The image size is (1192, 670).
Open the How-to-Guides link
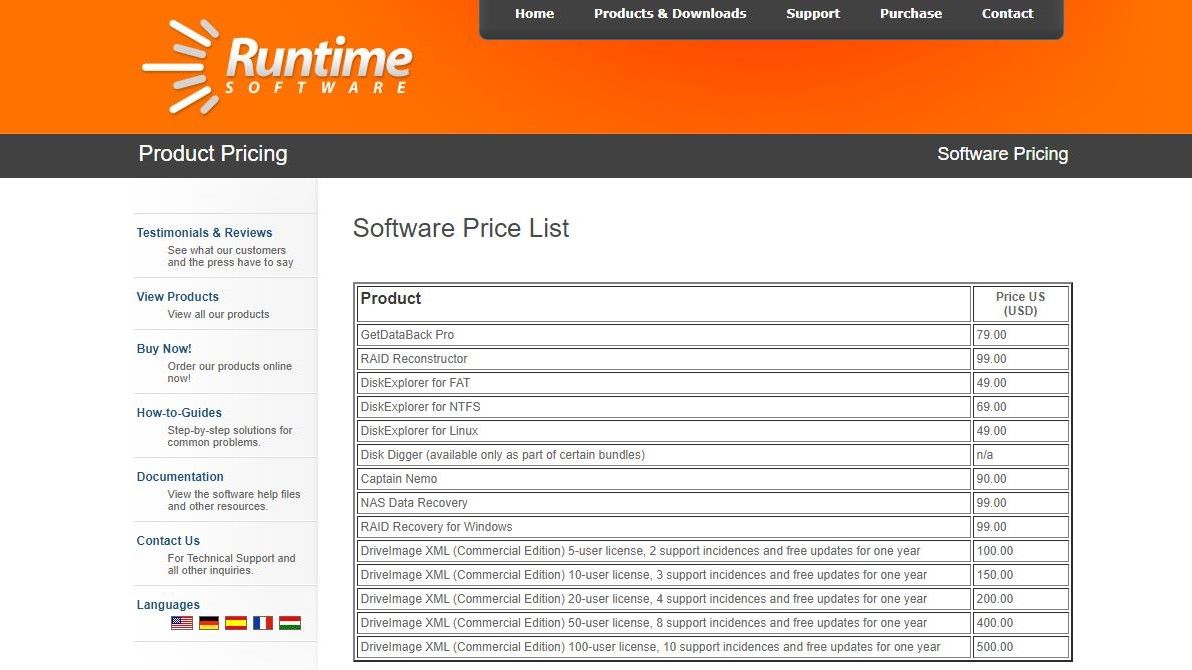(x=179, y=412)
